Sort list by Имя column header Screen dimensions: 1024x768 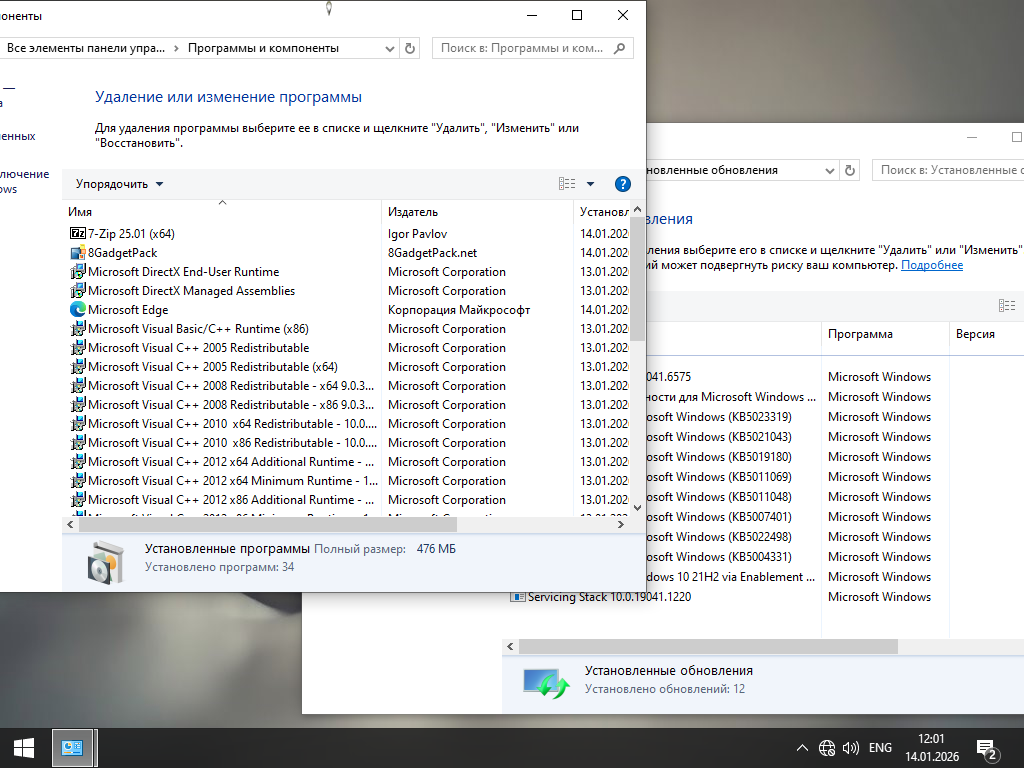tap(80, 212)
